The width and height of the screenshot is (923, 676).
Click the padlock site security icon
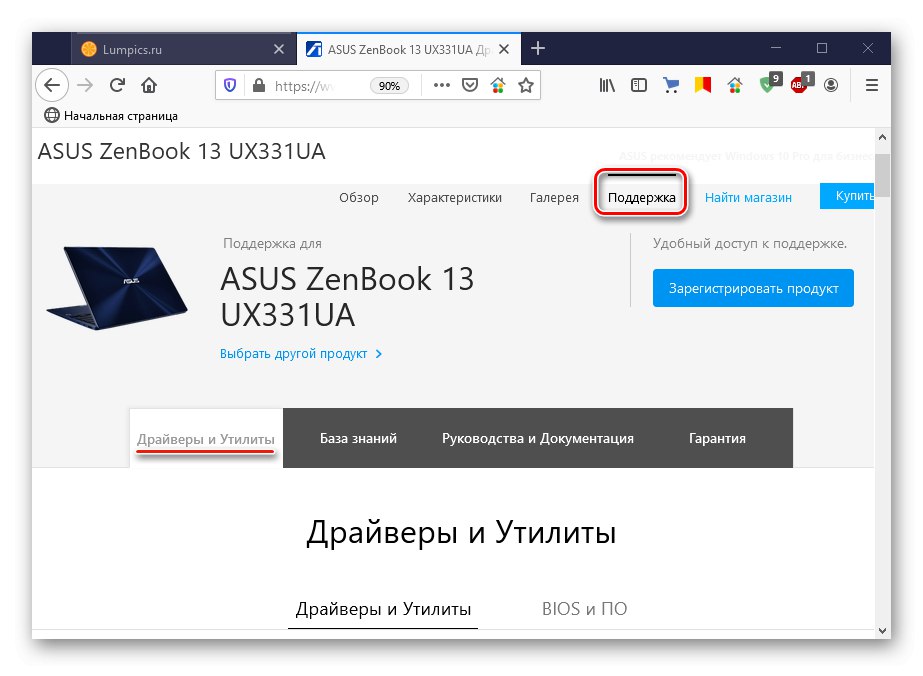[x=258, y=85]
